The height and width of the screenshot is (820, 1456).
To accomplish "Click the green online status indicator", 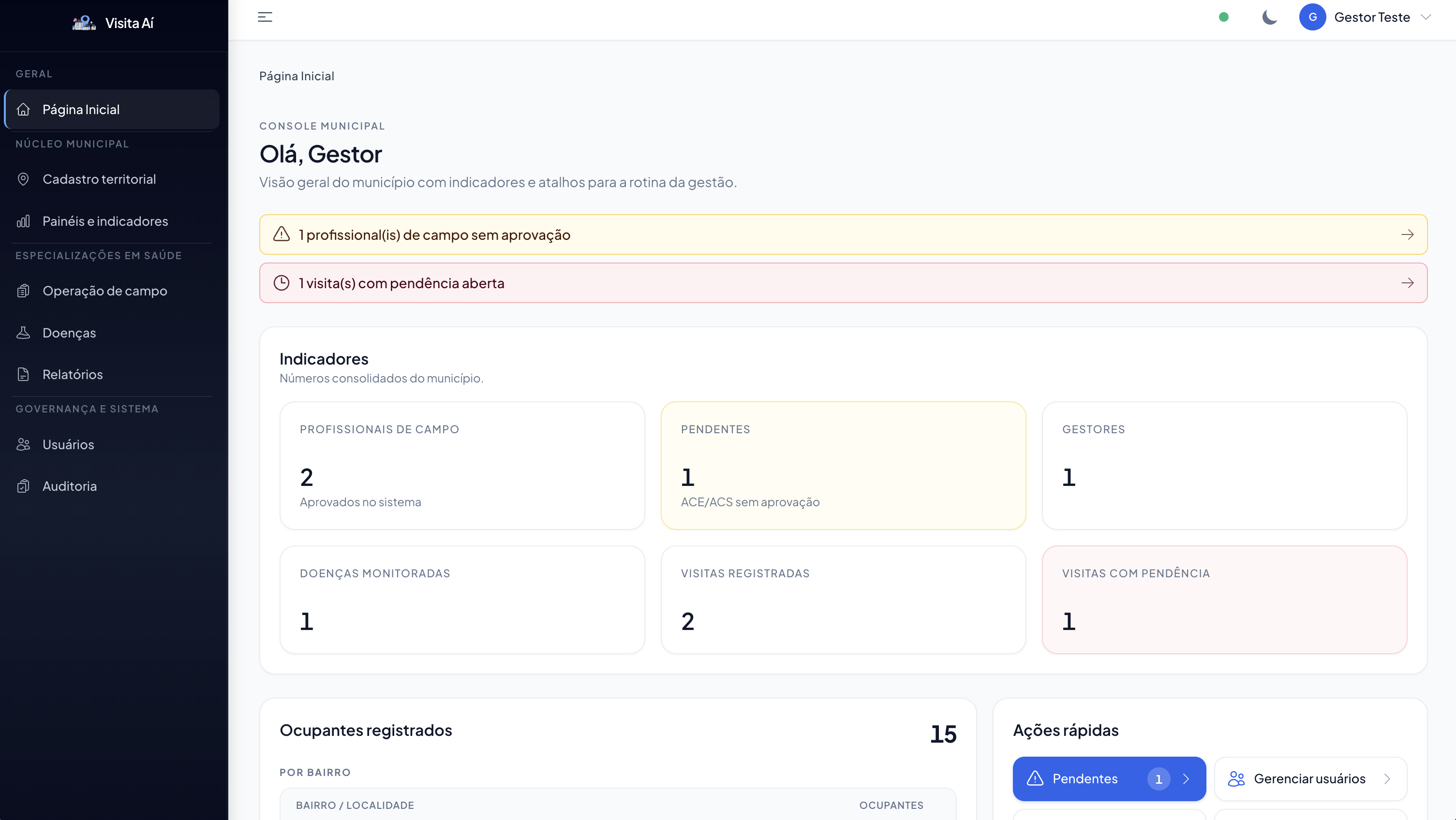I will [x=1224, y=17].
